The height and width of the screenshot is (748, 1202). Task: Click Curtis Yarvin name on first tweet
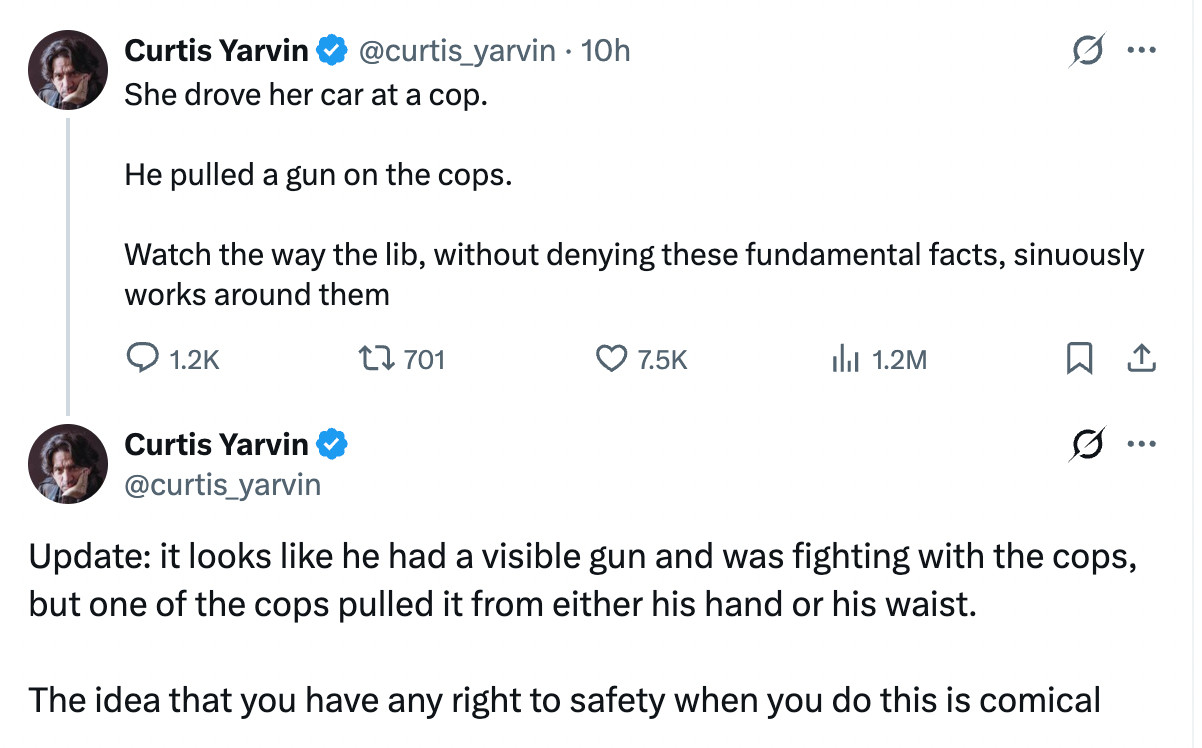tap(216, 50)
